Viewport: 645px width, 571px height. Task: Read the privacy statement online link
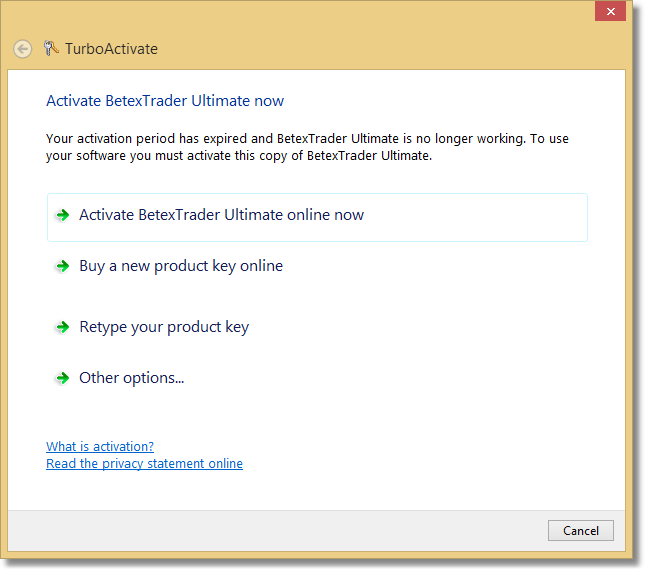[x=144, y=464]
